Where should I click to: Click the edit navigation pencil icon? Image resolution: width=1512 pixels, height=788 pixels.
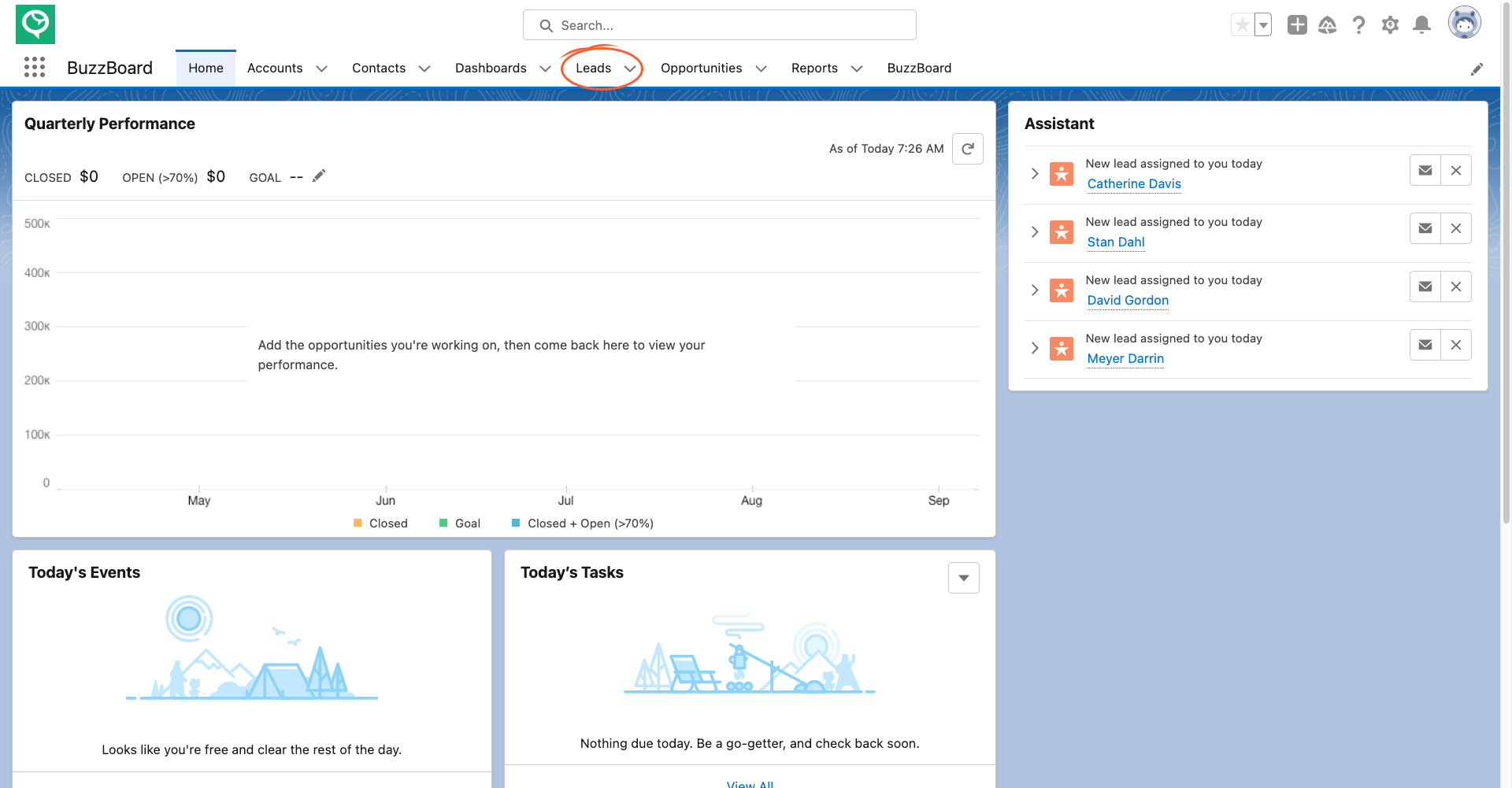pos(1477,69)
